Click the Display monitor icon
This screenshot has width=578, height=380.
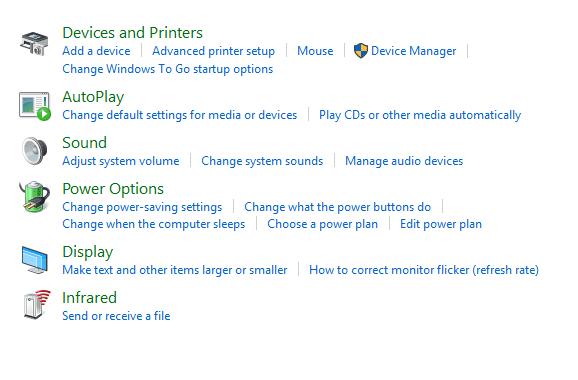point(34,260)
